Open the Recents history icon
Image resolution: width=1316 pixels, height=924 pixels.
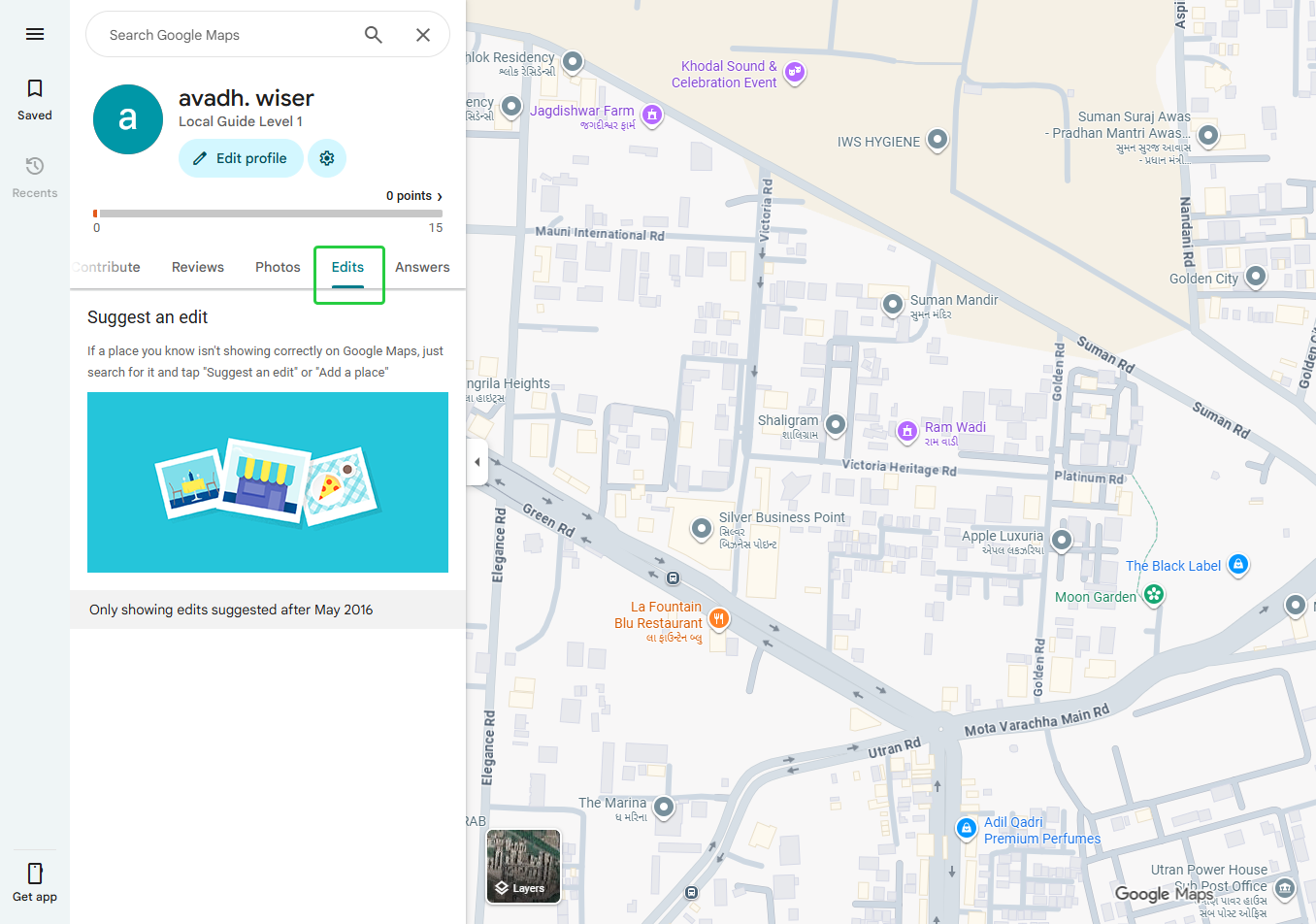click(35, 166)
